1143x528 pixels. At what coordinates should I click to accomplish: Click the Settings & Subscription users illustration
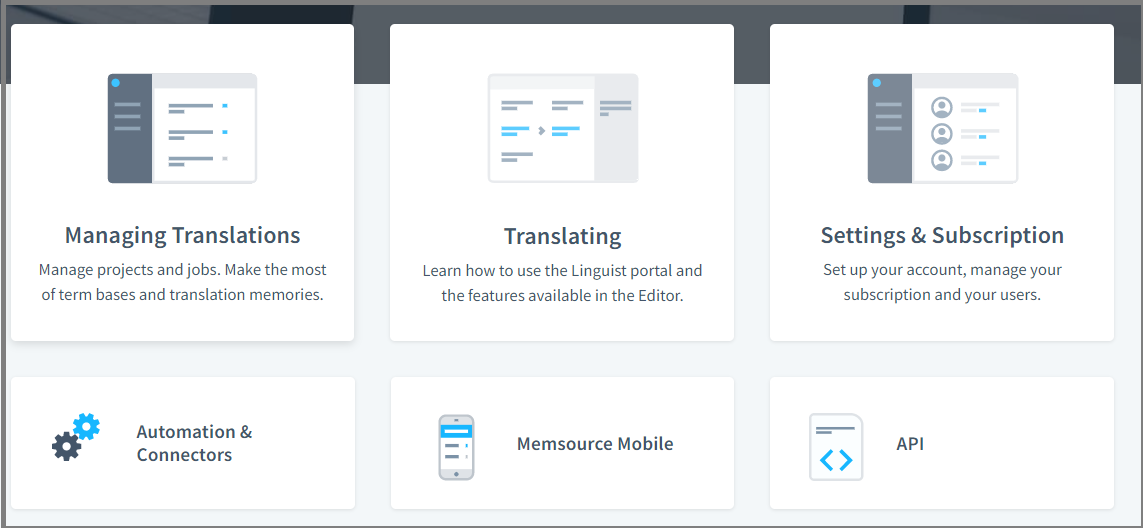tap(942, 128)
